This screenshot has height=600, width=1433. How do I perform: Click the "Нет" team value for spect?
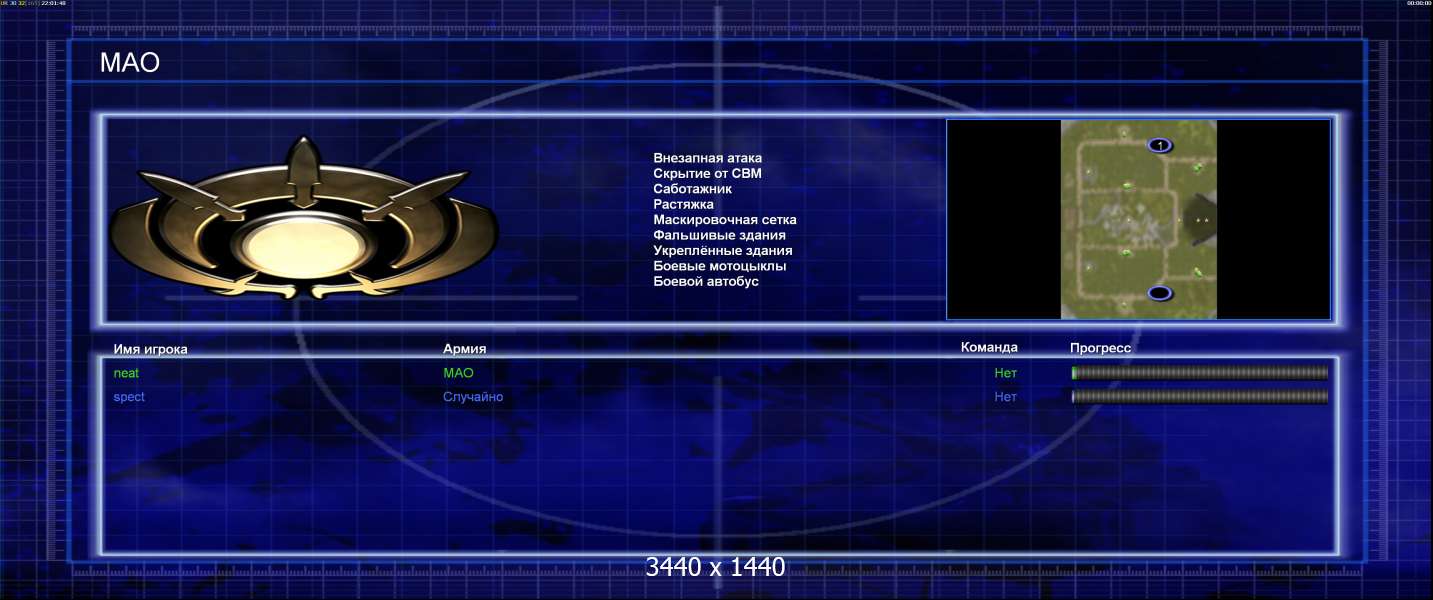tap(1006, 397)
